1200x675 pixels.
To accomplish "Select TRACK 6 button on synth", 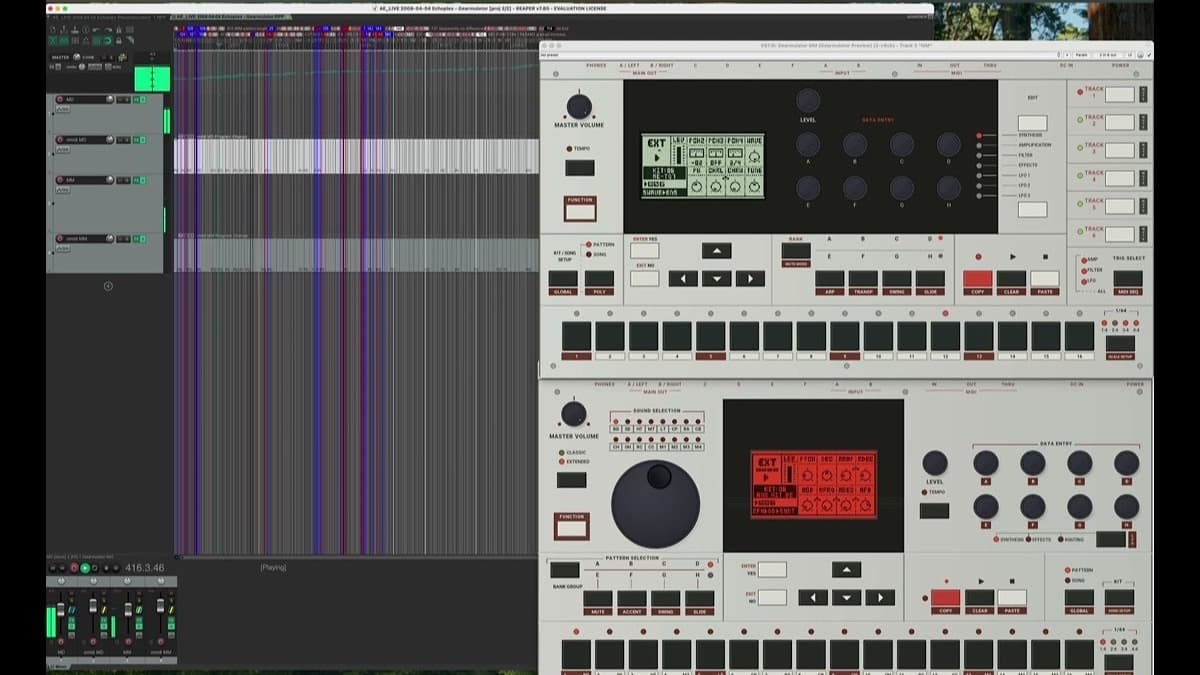I will click(x=1120, y=234).
